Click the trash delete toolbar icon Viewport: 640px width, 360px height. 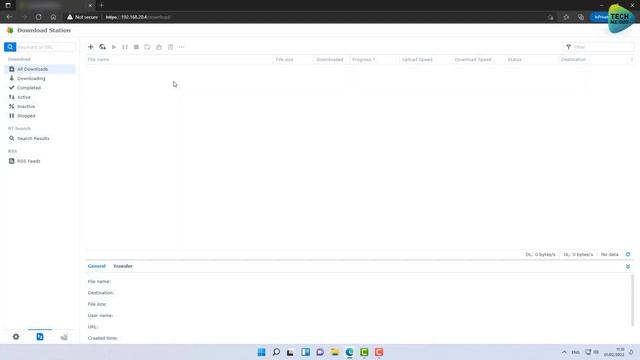click(x=171, y=47)
